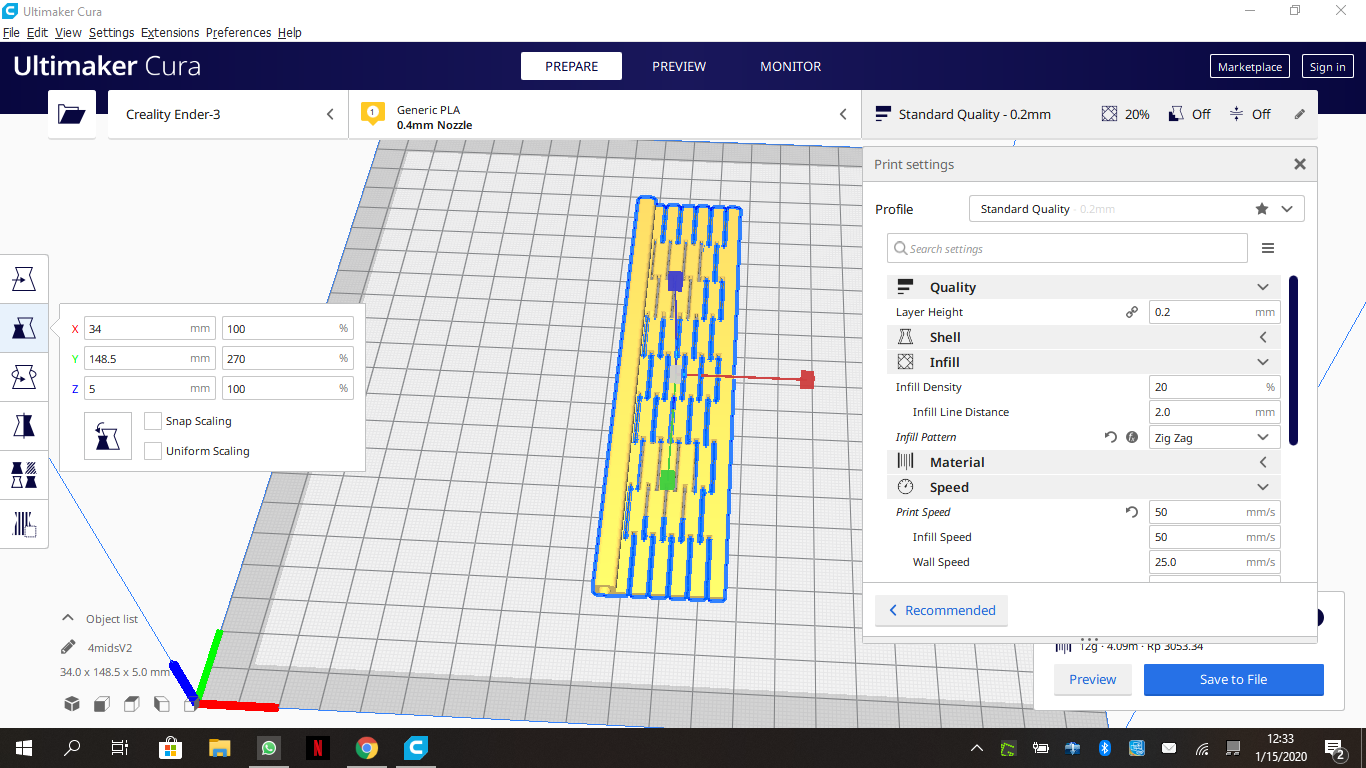Click the pencil icon beside 4midsV2
This screenshot has height=768, width=1366.
point(68,647)
